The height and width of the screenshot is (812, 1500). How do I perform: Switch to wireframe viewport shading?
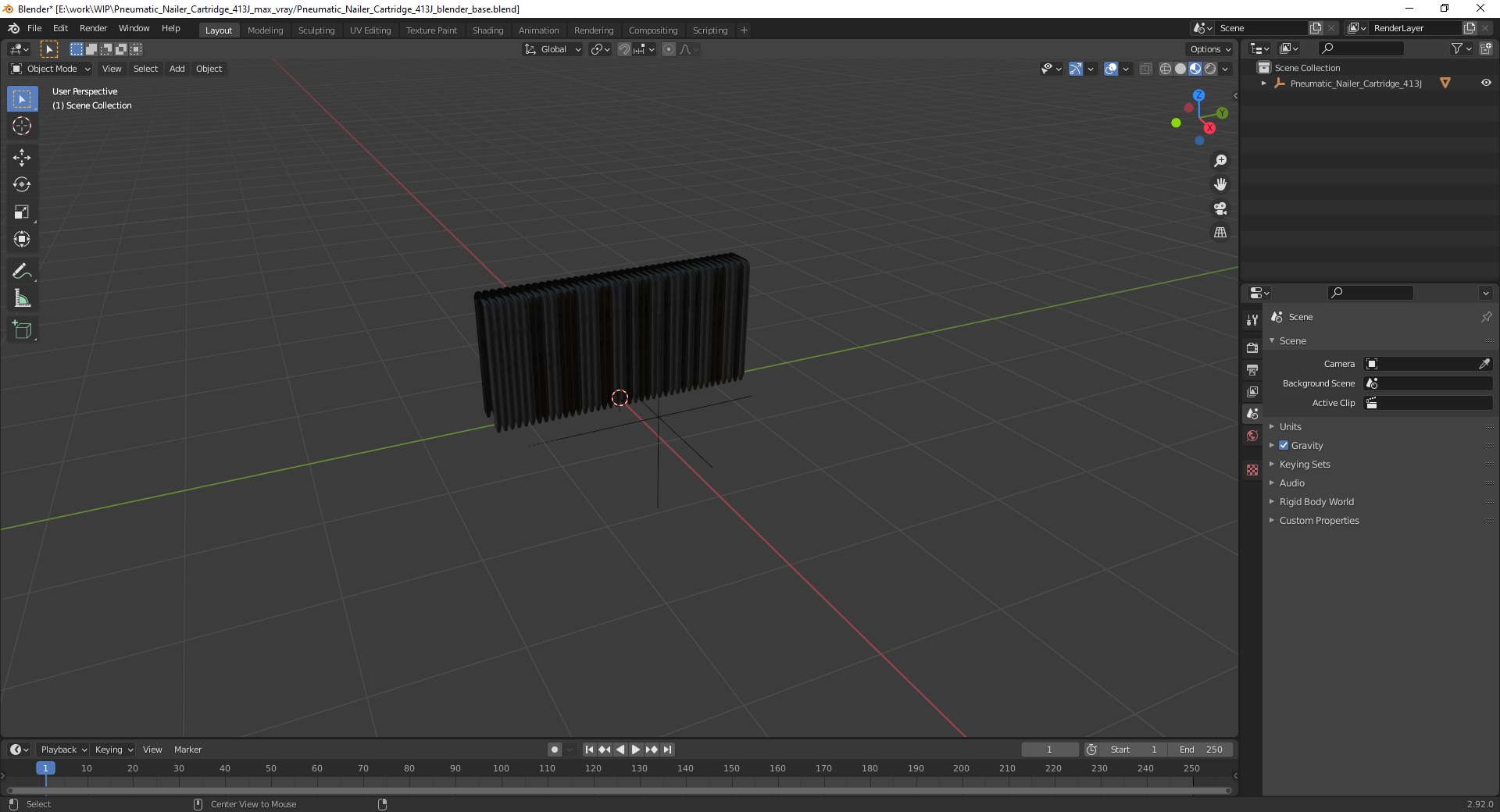pos(1166,69)
